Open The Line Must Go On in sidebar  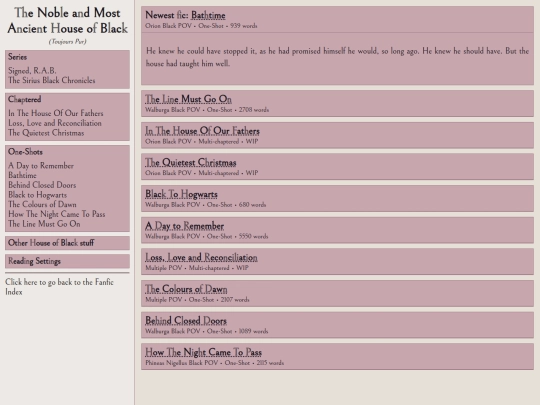coord(44,224)
